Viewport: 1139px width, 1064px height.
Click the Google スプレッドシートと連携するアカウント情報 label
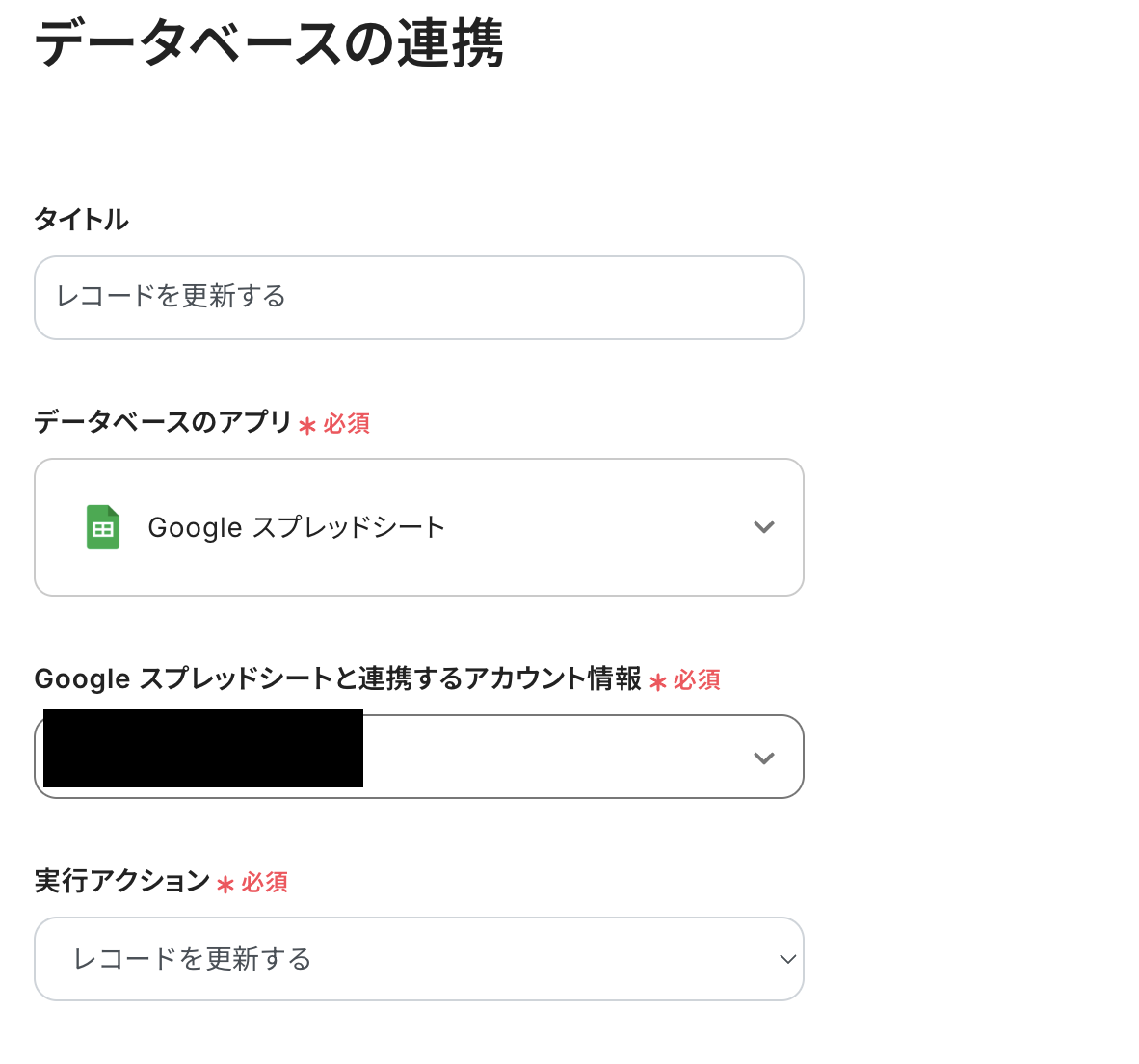tap(337, 678)
